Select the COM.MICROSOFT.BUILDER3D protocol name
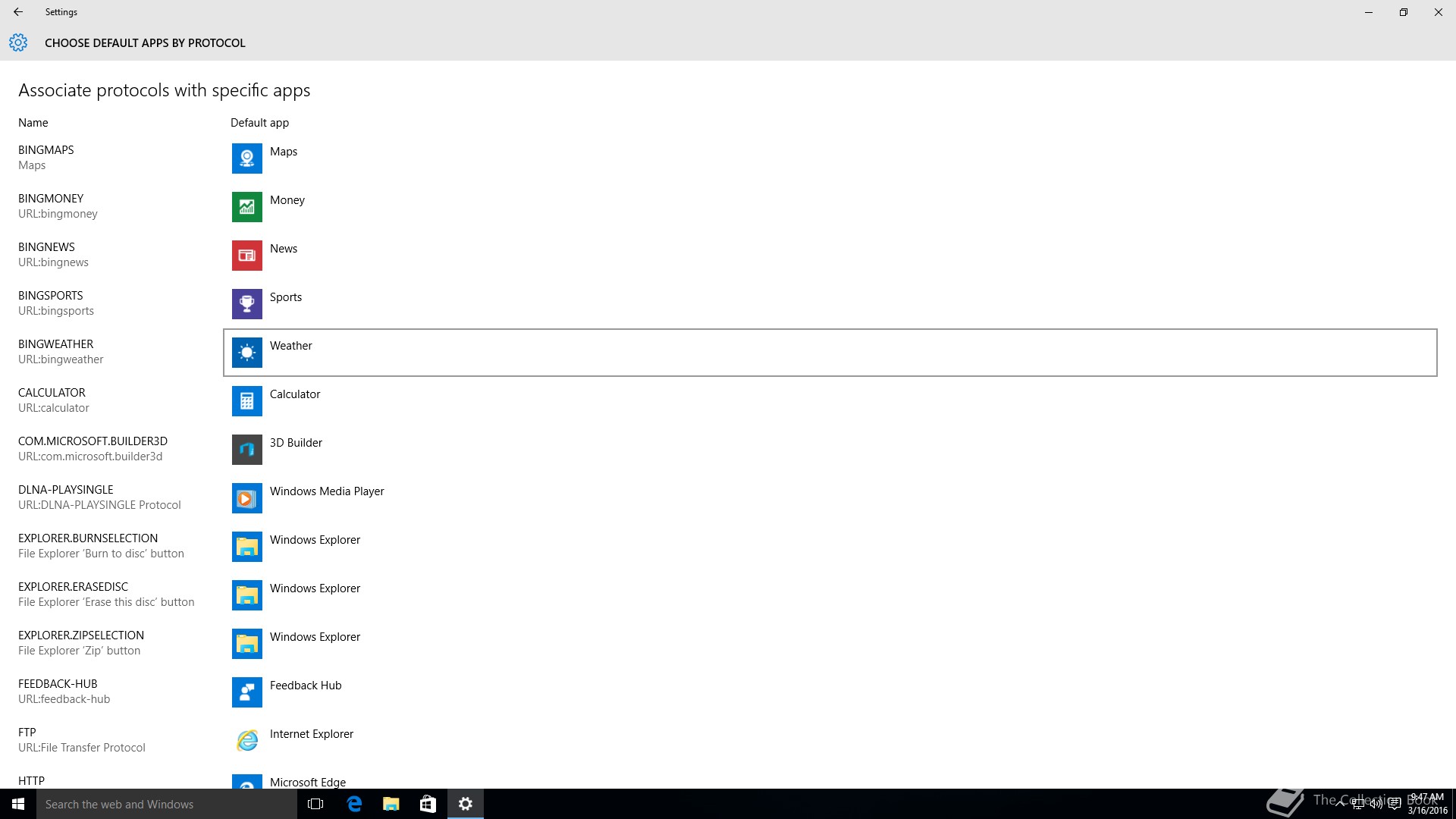1456x819 pixels. coord(93,441)
